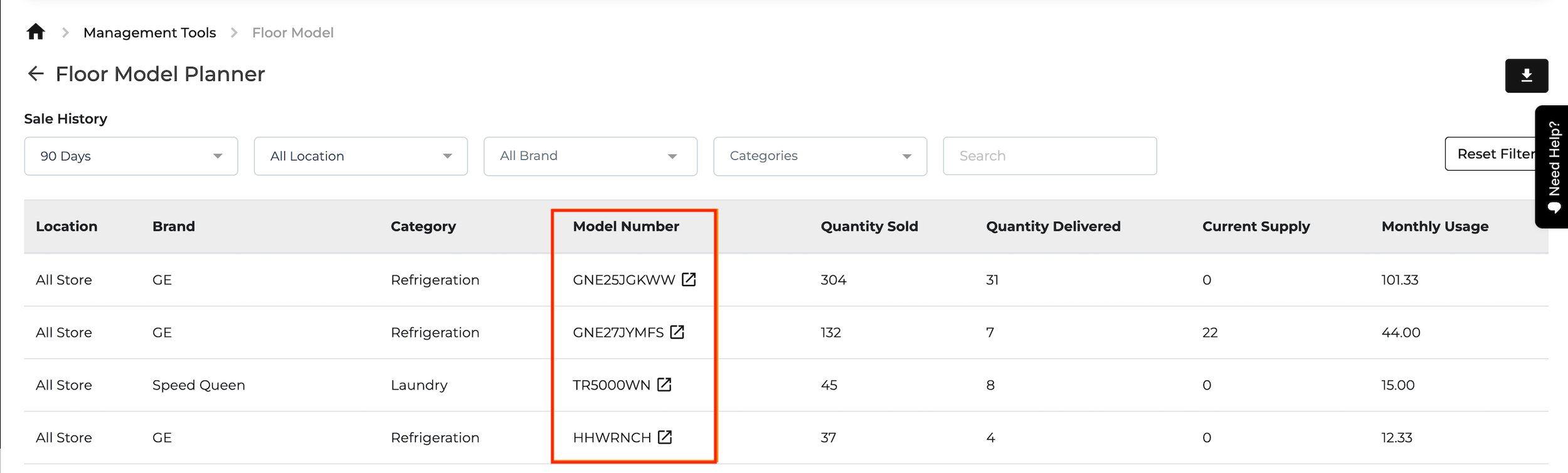Click monthly usage value 44.00

1401,332
